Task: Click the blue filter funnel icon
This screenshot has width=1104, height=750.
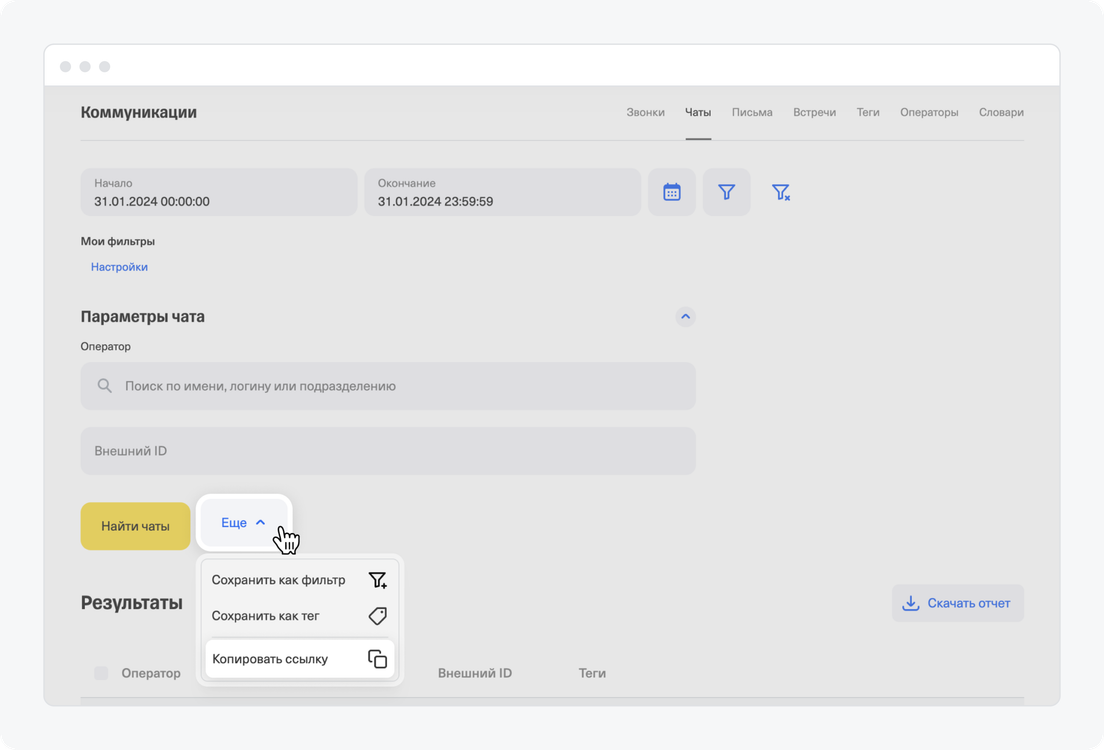Action: [726, 192]
